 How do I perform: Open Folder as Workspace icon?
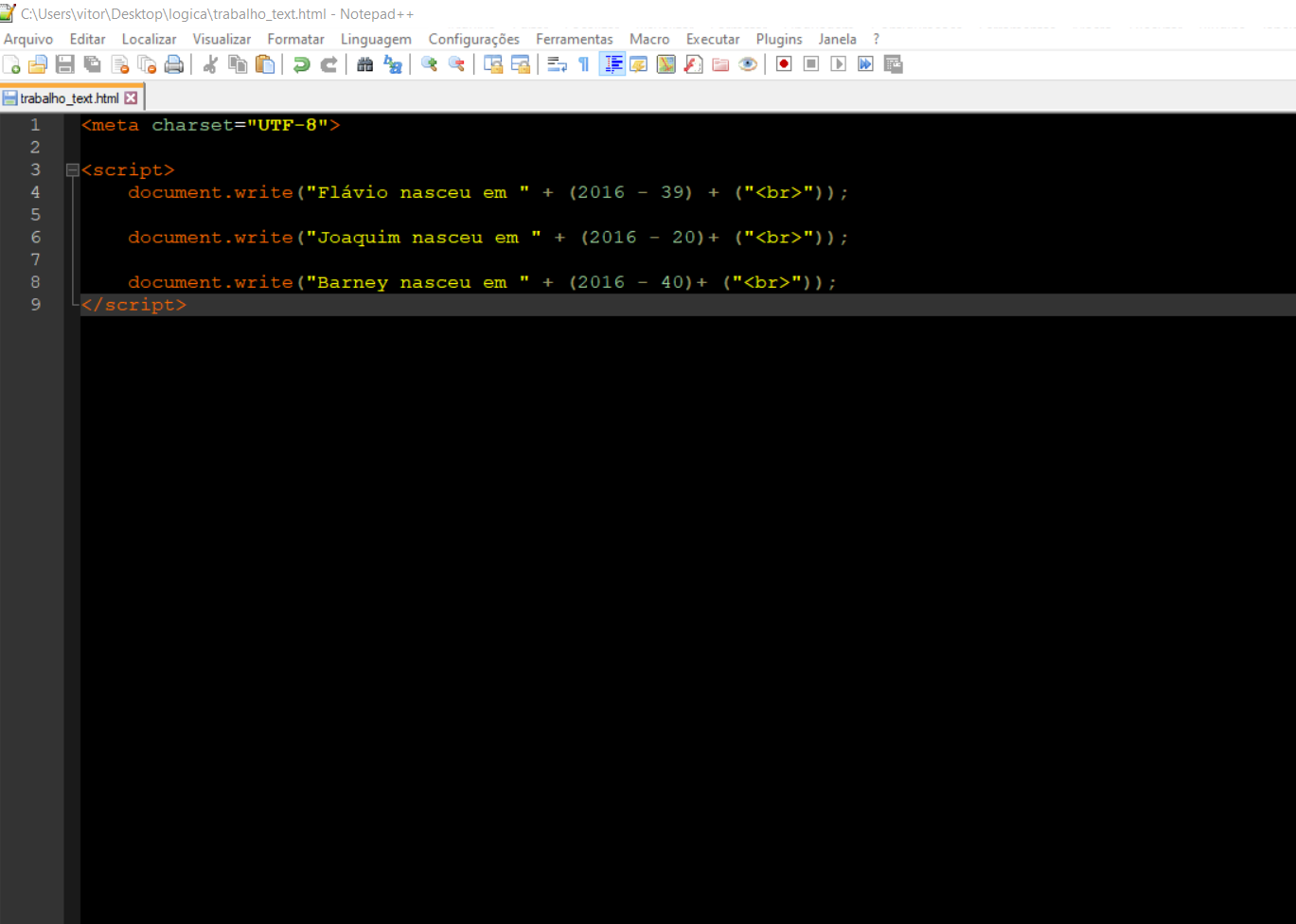(721, 64)
